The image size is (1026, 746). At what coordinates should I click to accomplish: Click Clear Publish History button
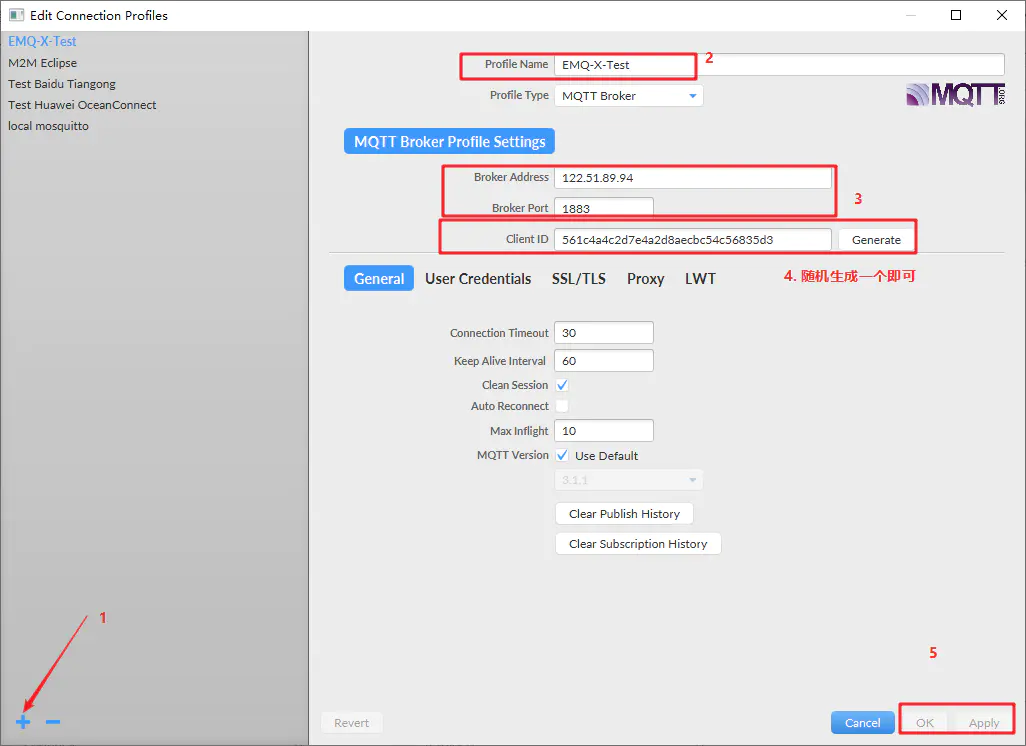624,514
